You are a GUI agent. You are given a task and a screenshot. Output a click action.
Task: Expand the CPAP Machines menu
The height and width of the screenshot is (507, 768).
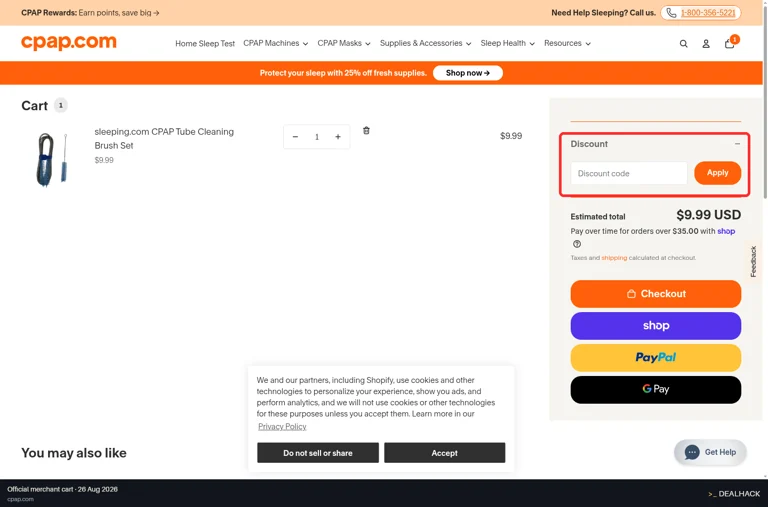(276, 43)
